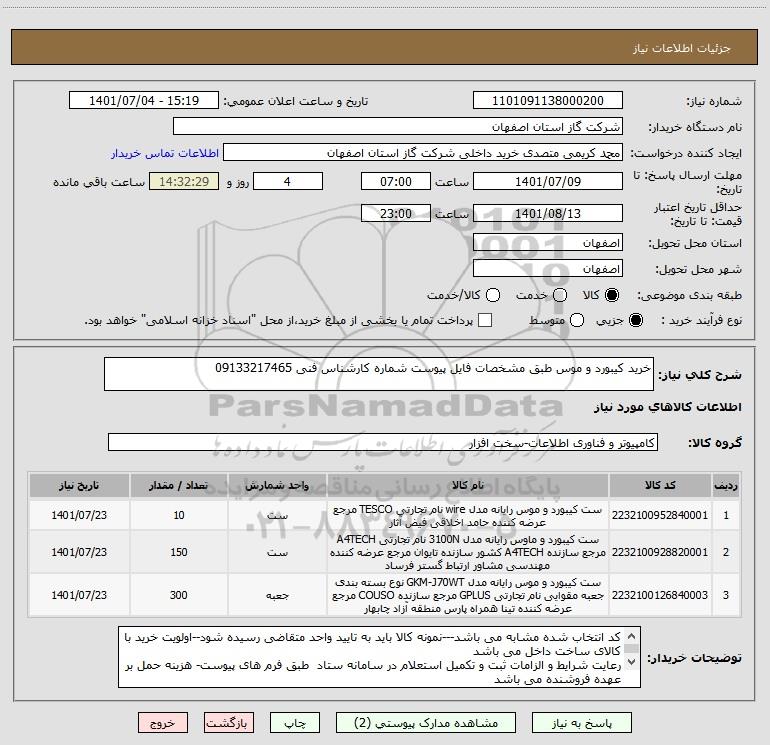This screenshot has width=770, height=745.
Task: Click the بازگشت back button
Action: [229, 723]
